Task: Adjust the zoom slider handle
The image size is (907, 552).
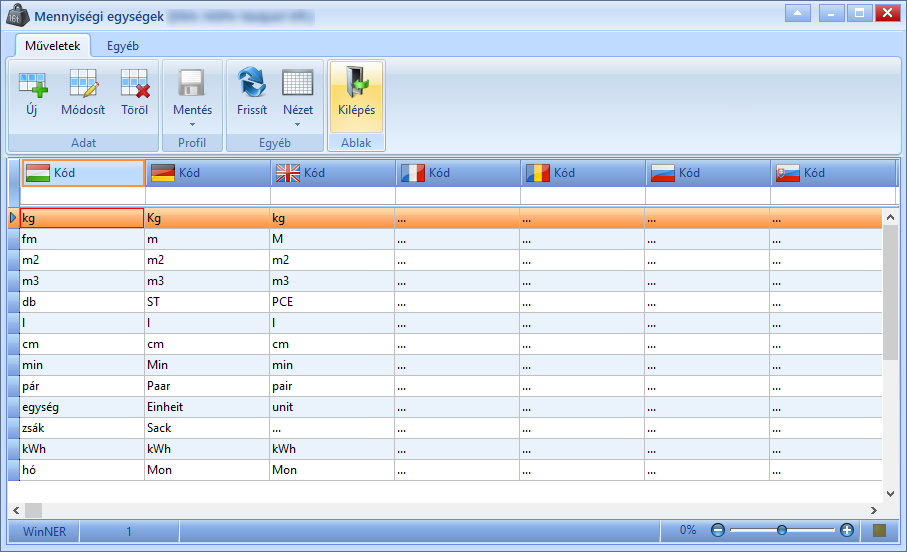Action: tap(782, 530)
